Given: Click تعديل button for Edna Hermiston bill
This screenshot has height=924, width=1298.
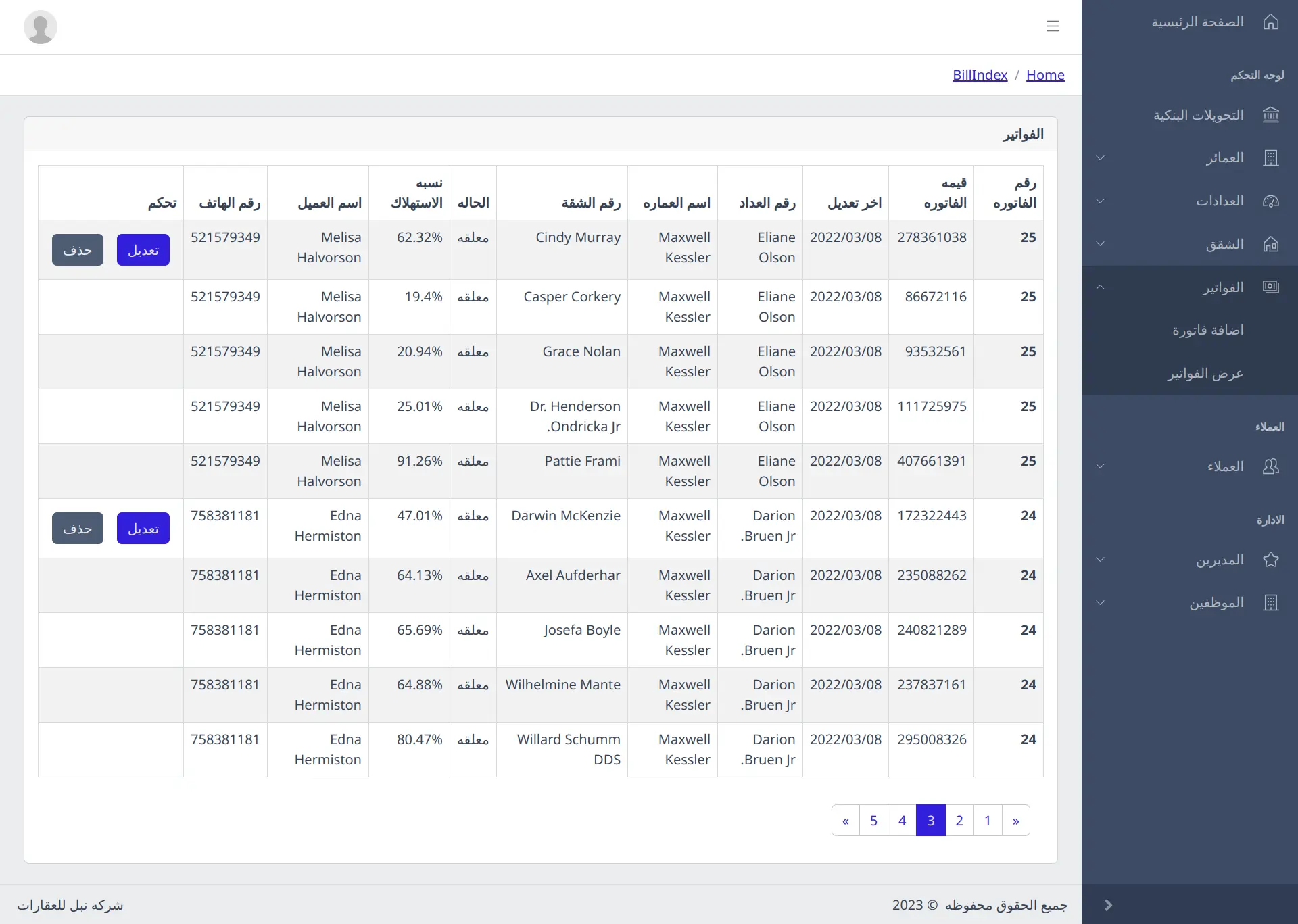Looking at the screenshot, I should point(143,529).
